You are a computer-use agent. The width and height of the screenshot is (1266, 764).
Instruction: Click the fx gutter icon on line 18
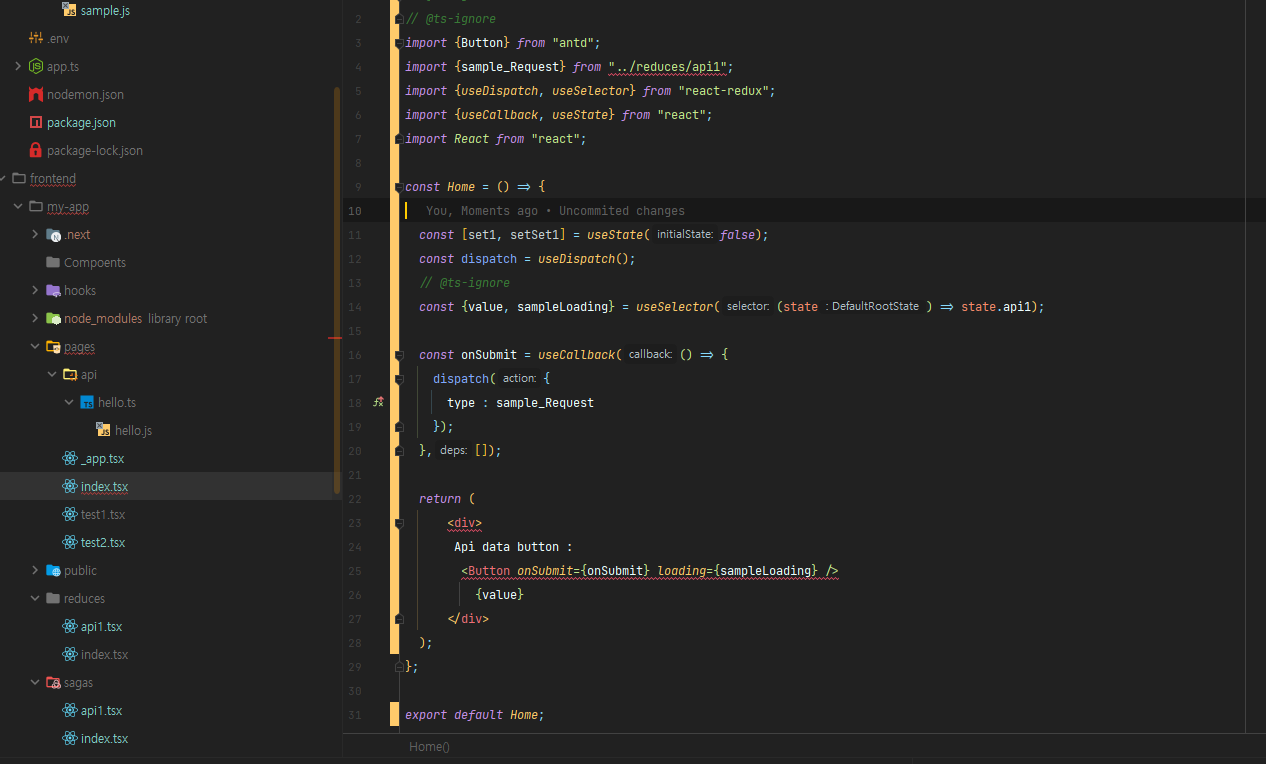(378, 402)
